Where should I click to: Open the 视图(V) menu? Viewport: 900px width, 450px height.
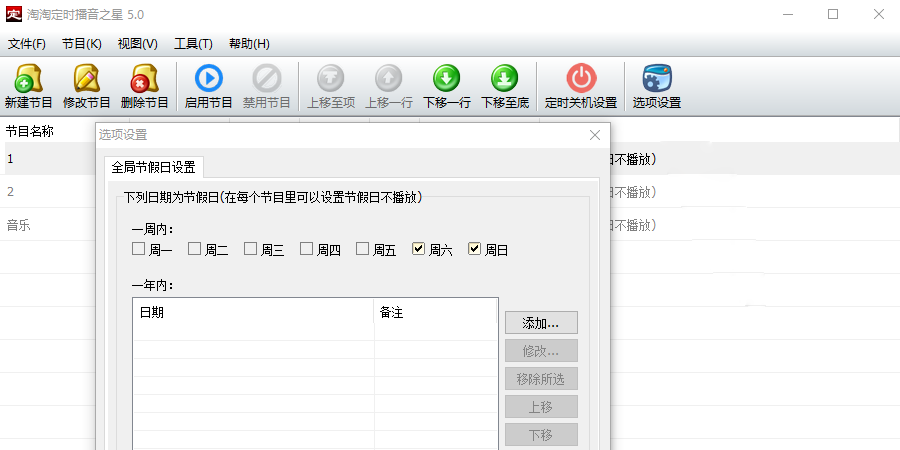click(x=138, y=44)
